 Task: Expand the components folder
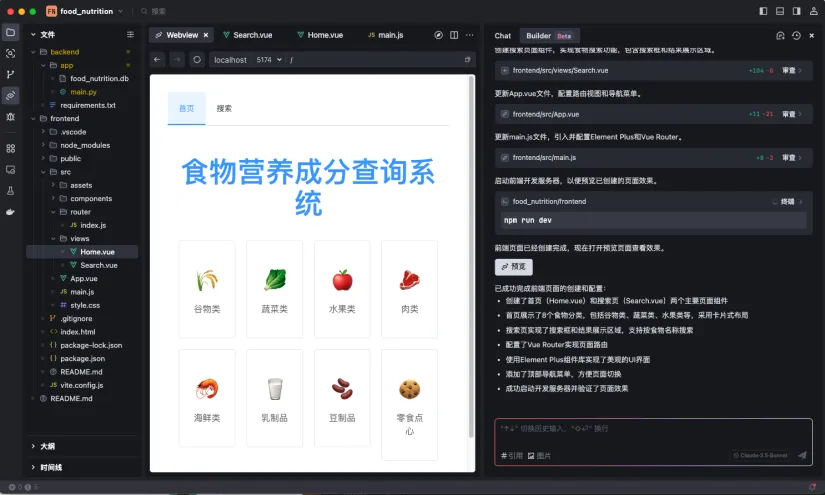click(x=53, y=198)
